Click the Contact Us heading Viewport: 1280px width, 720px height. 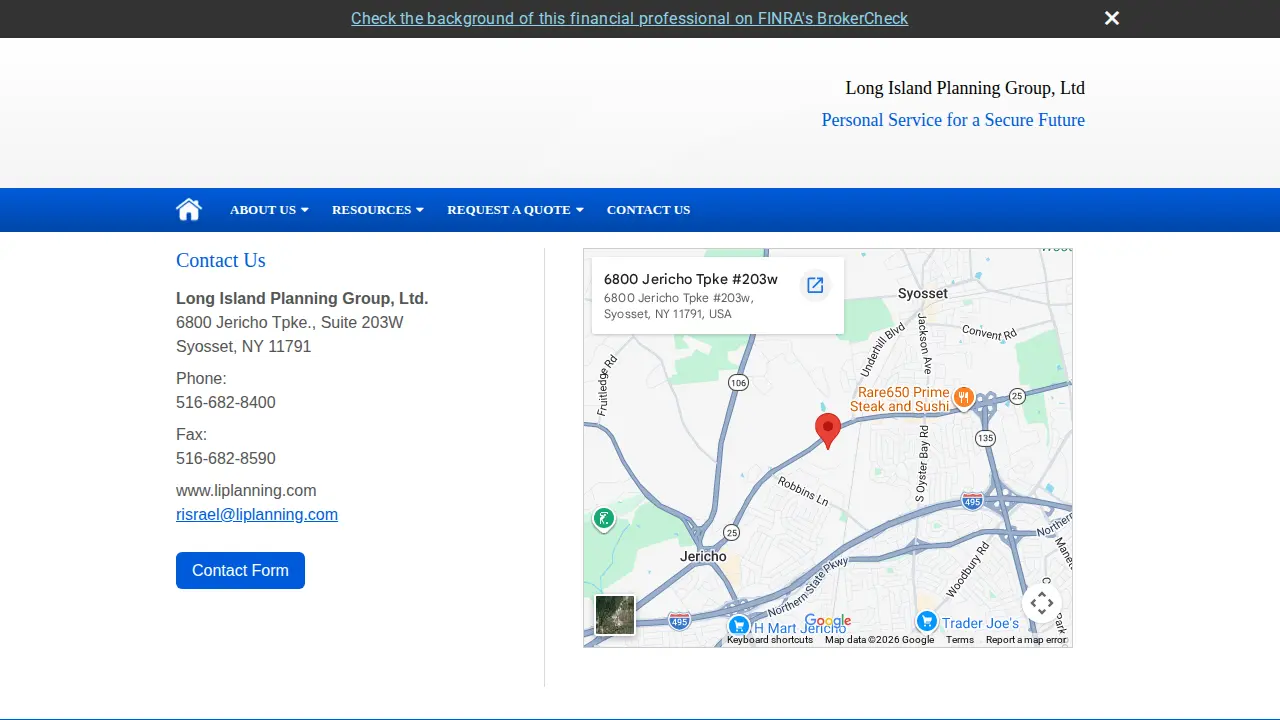(x=221, y=260)
